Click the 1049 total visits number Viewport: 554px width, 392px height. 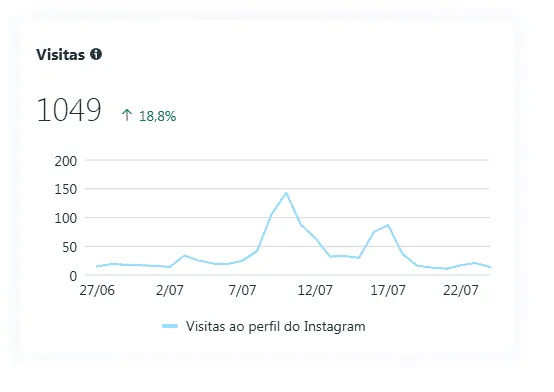69,110
